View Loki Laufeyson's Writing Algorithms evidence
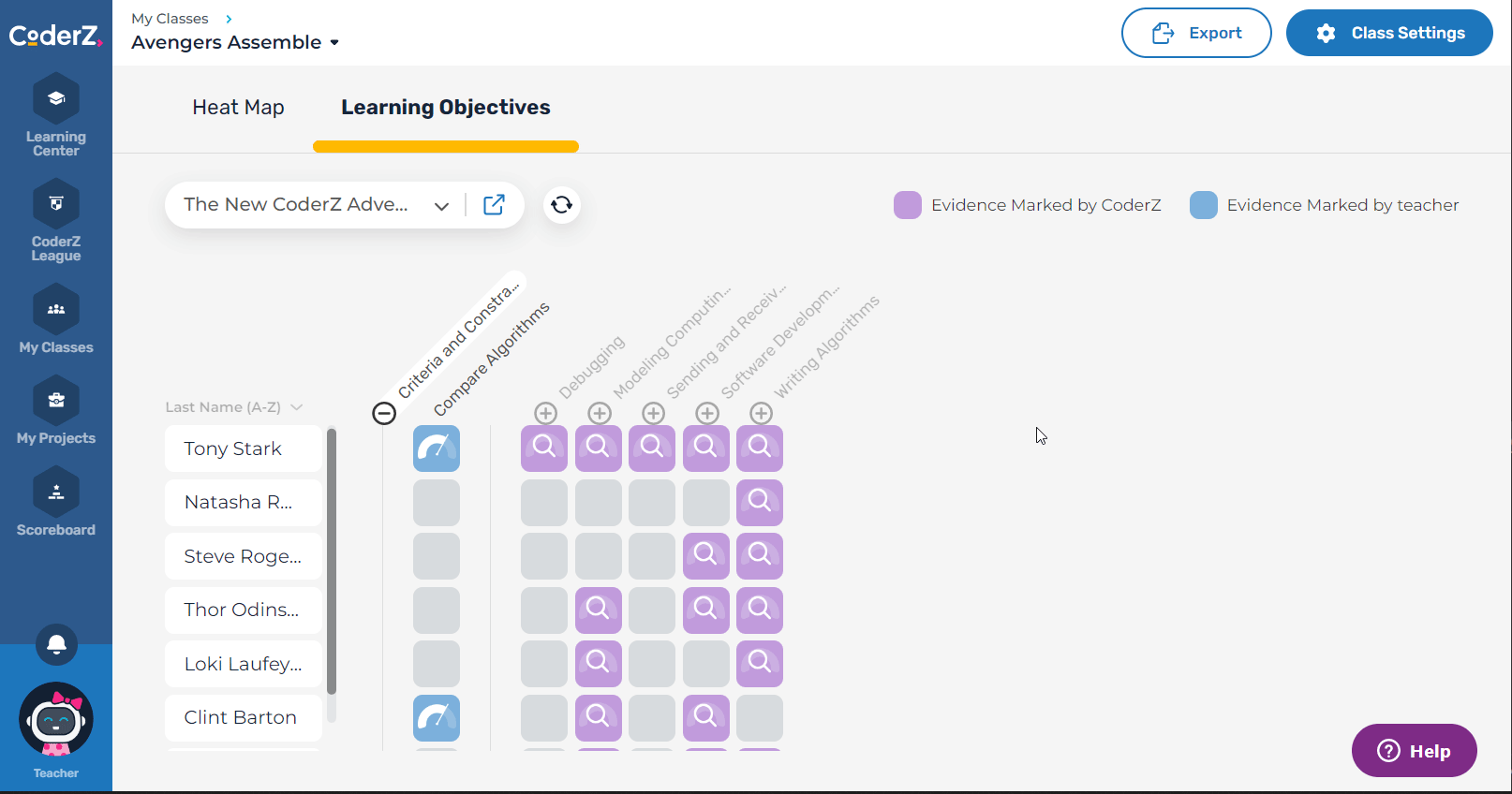The width and height of the screenshot is (1512, 794). pos(760,664)
